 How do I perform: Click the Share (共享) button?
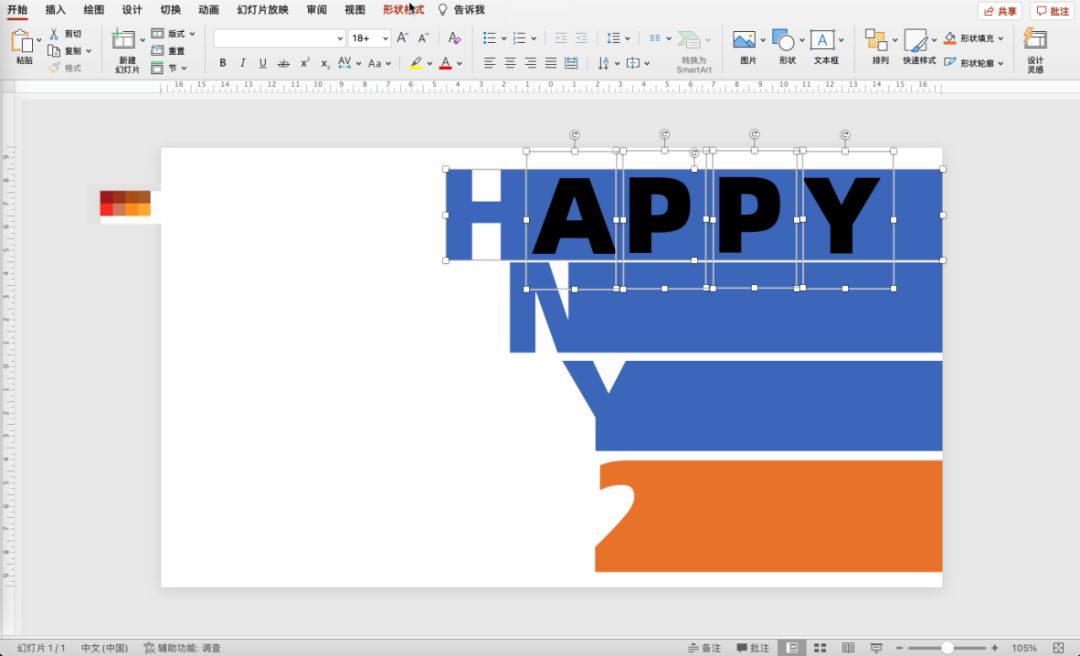click(1000, 11)
